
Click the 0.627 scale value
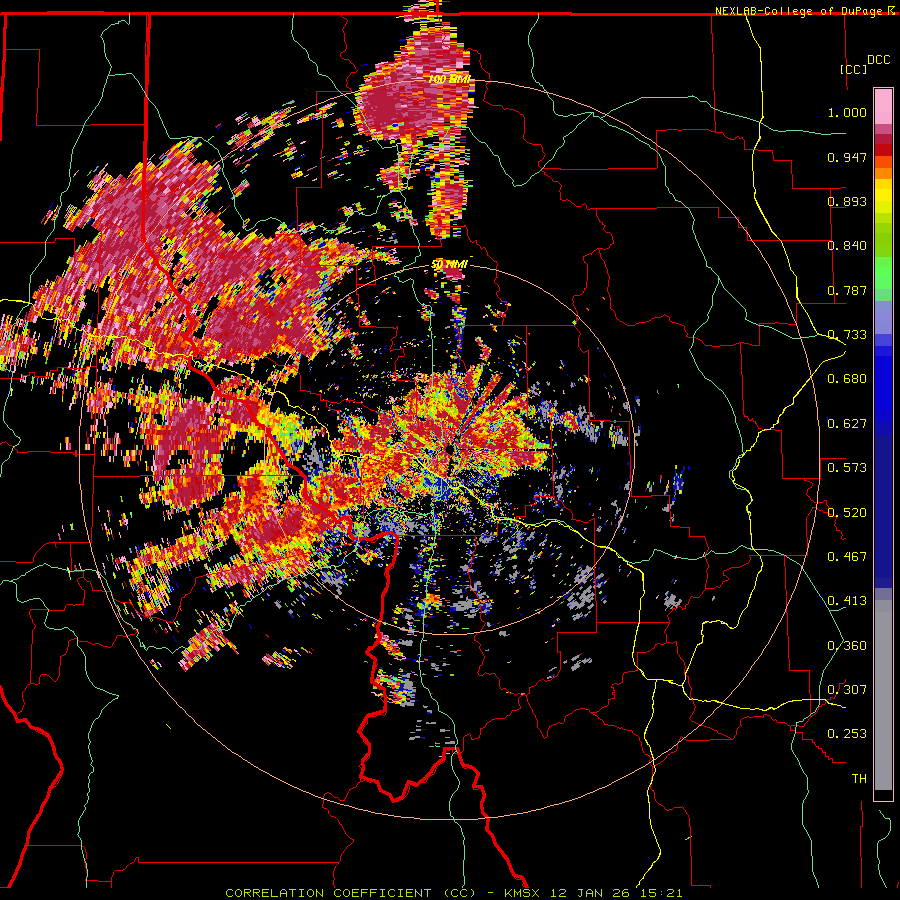coord(847,424)
